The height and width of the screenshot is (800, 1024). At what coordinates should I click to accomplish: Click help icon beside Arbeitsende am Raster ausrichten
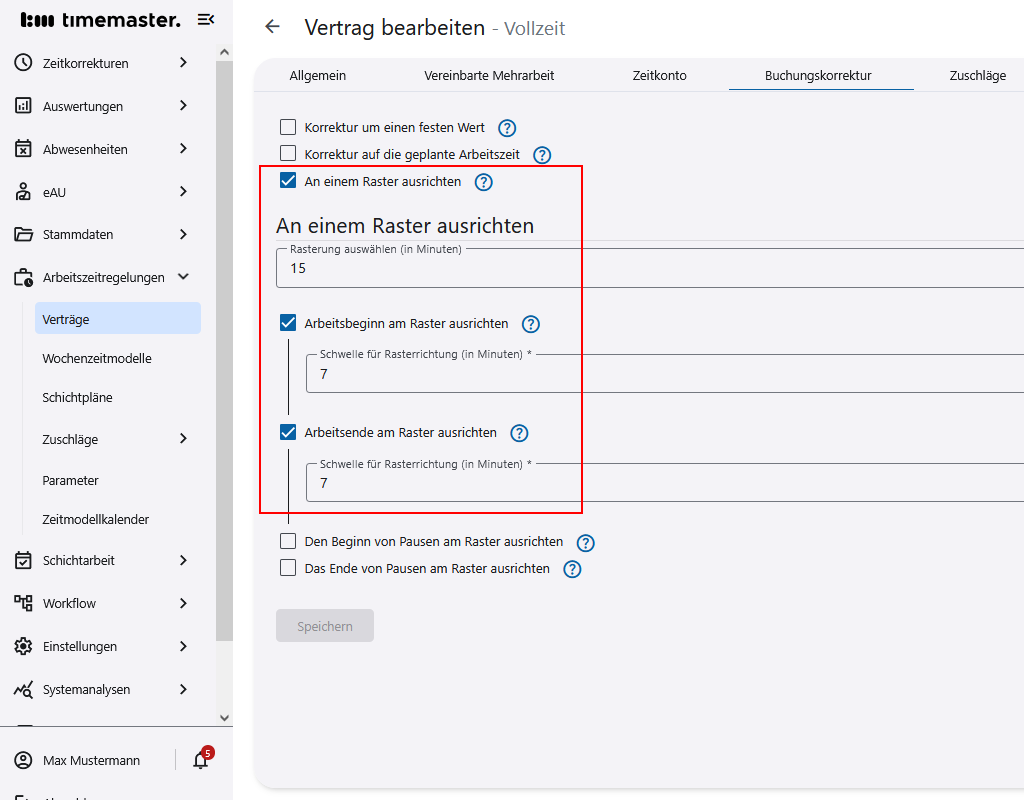[x=519, y=433]
